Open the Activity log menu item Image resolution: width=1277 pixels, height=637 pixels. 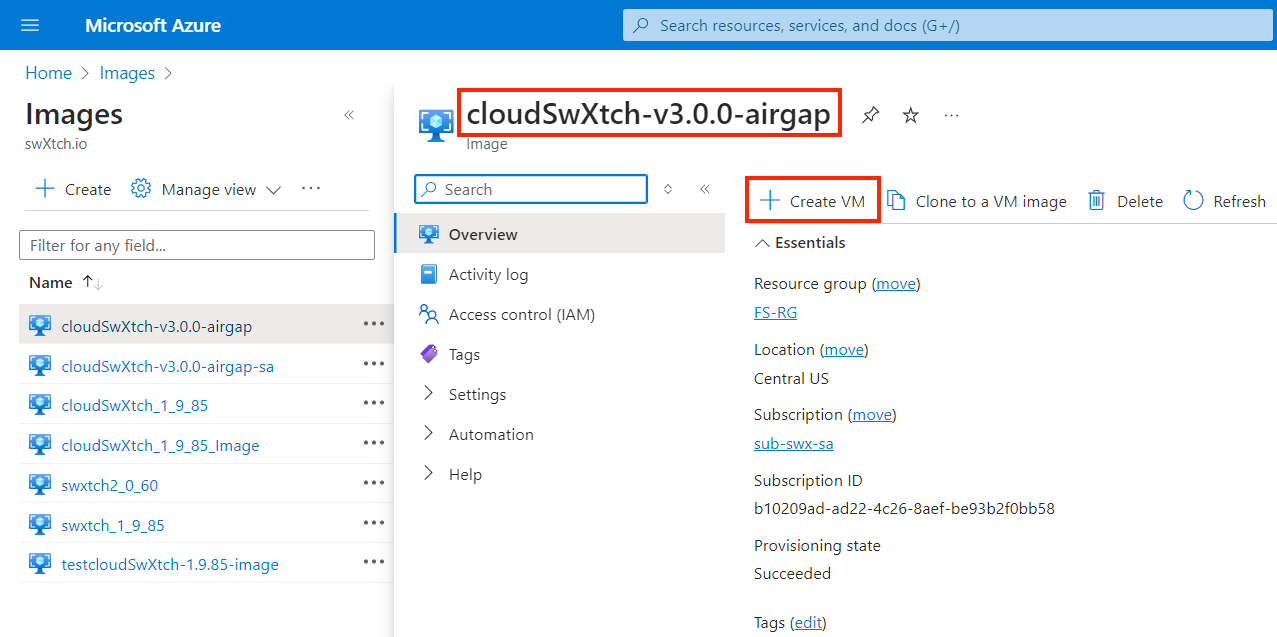[488, 275]
